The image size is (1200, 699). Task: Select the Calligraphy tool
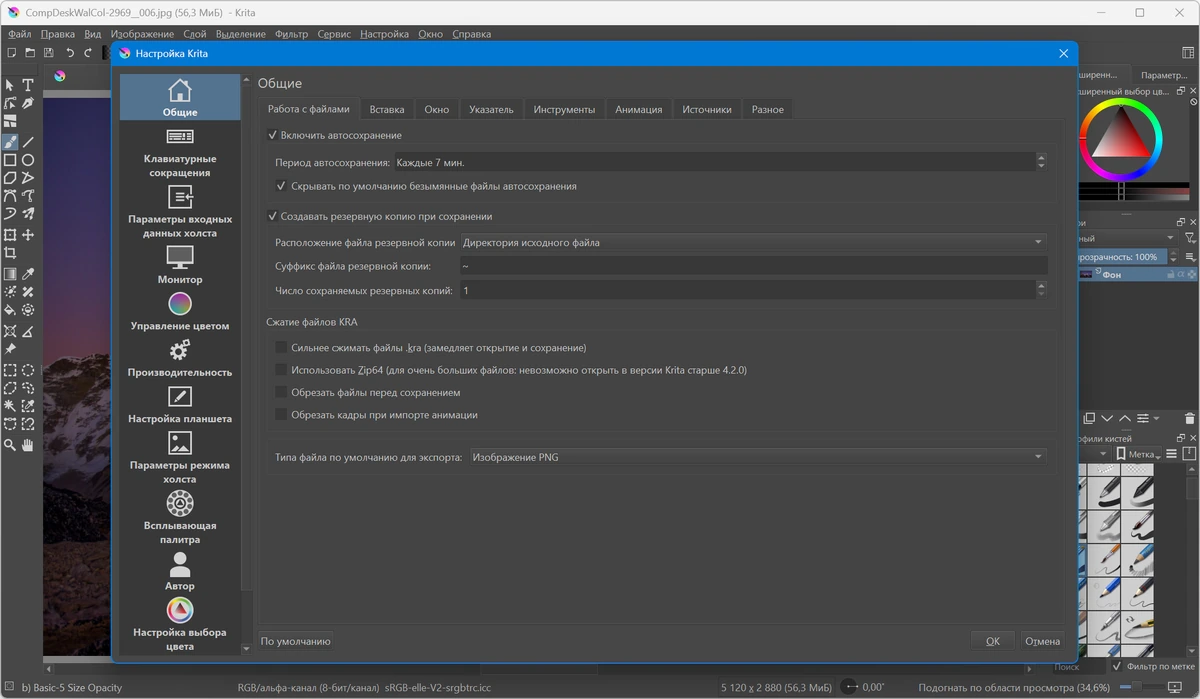(29, 103)
